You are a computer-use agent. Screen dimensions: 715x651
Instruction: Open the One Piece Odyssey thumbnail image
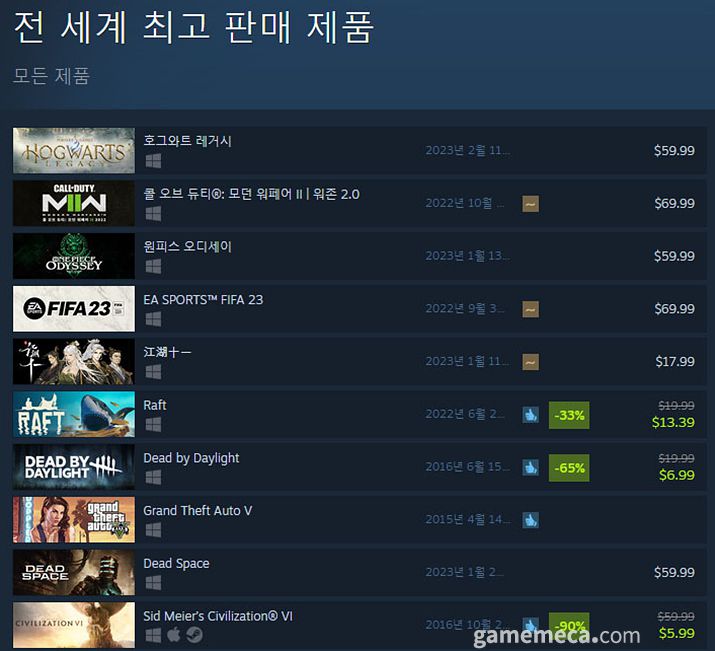tap(74, 256)
